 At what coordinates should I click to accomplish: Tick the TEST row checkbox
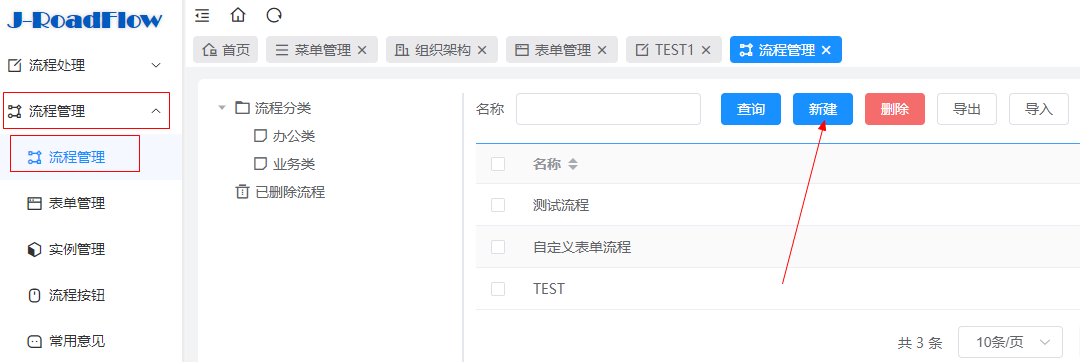pos(498,289)
